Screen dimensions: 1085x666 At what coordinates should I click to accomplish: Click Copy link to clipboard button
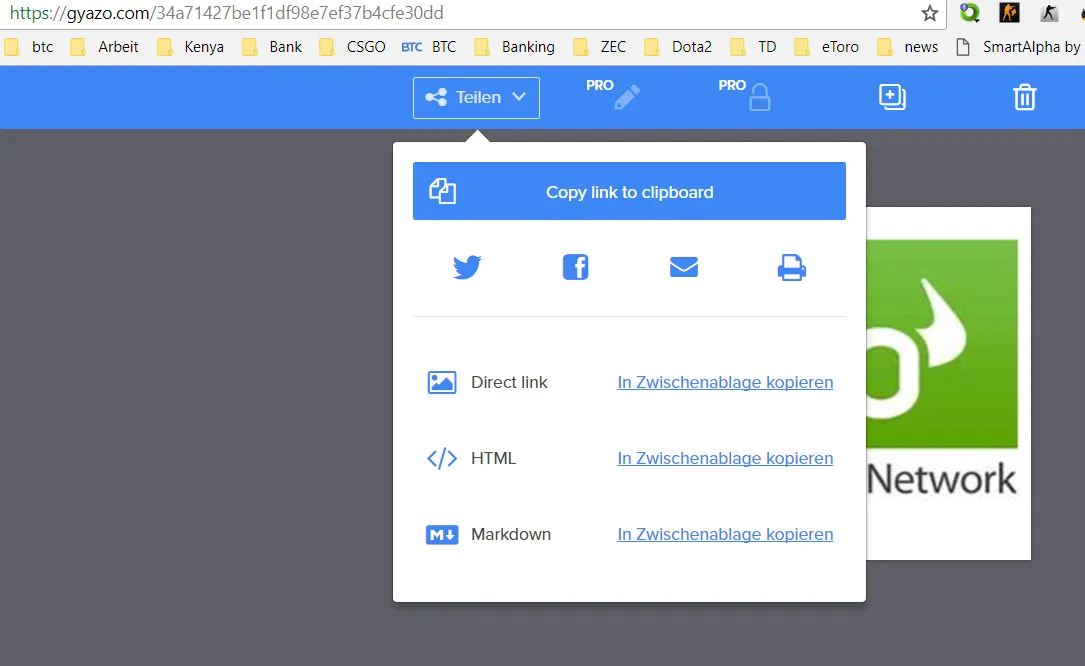pyautogui.click(x=629, y=191)
